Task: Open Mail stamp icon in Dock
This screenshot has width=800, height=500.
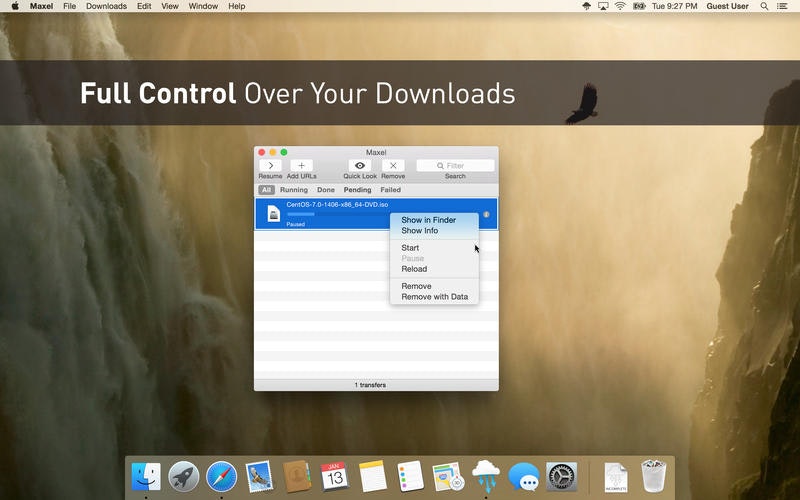Action: coord(259,477)
